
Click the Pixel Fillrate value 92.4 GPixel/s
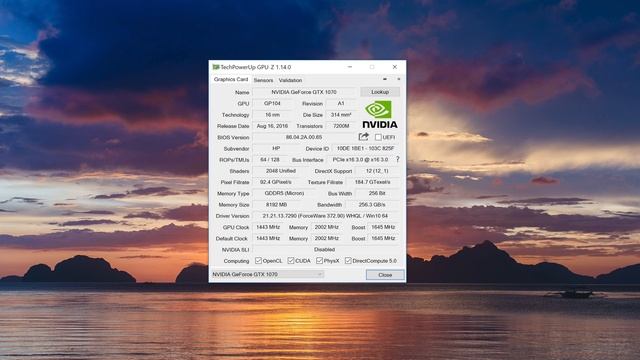pyautogui.click(x=276, y=182)
